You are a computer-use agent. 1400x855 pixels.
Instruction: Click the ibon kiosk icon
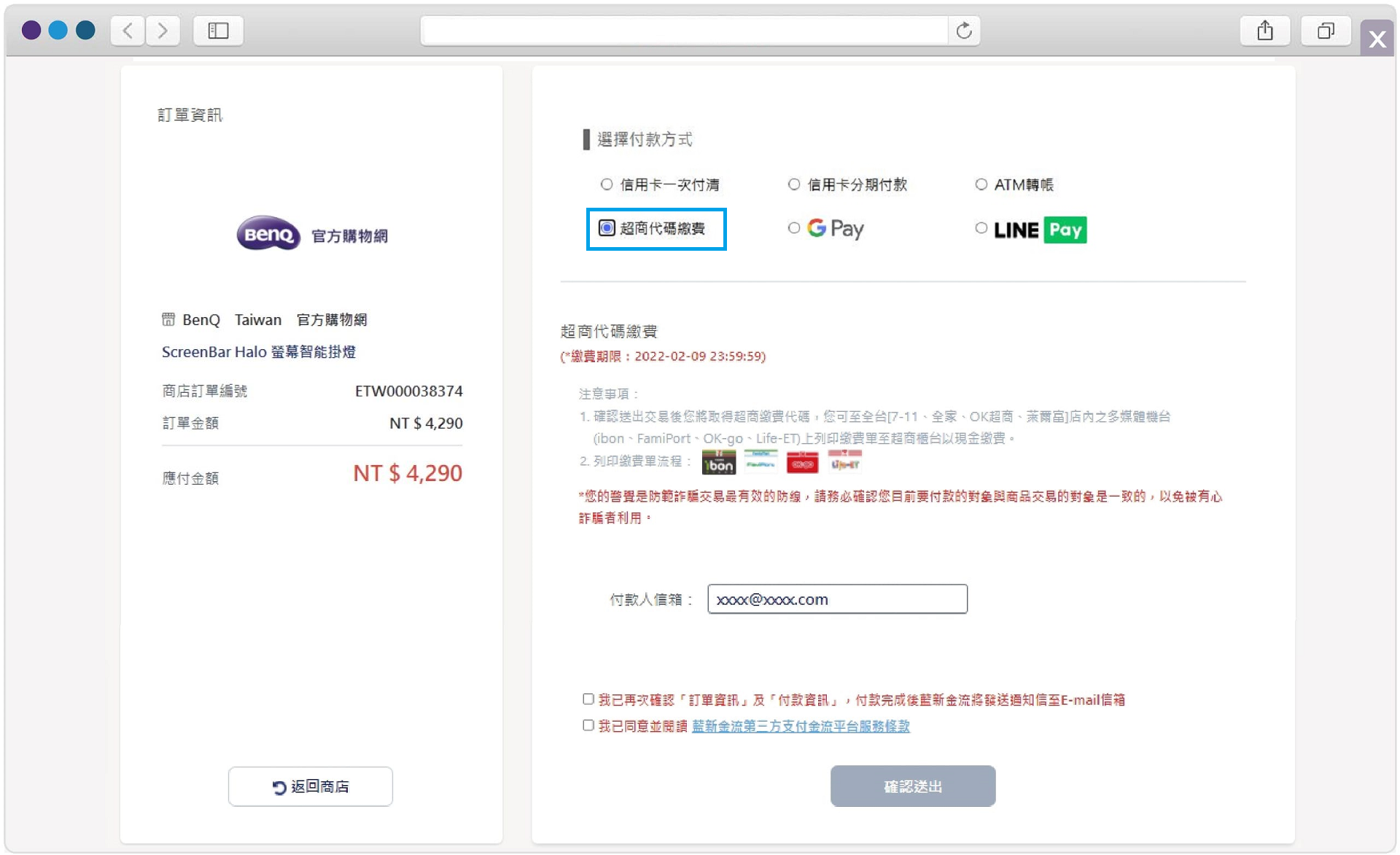click(x=718, y=462)
